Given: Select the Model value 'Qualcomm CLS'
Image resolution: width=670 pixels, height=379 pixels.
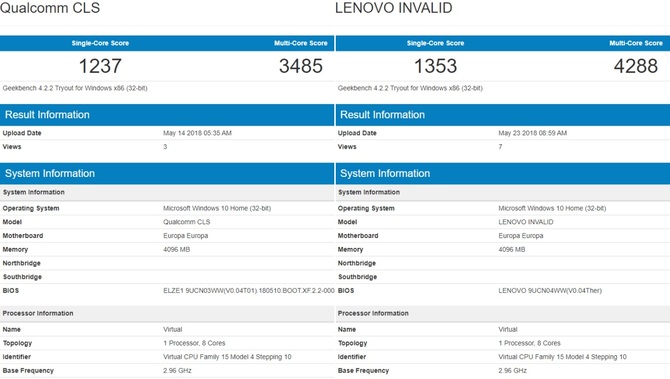Looking at the screenshot, I should 187,222.
